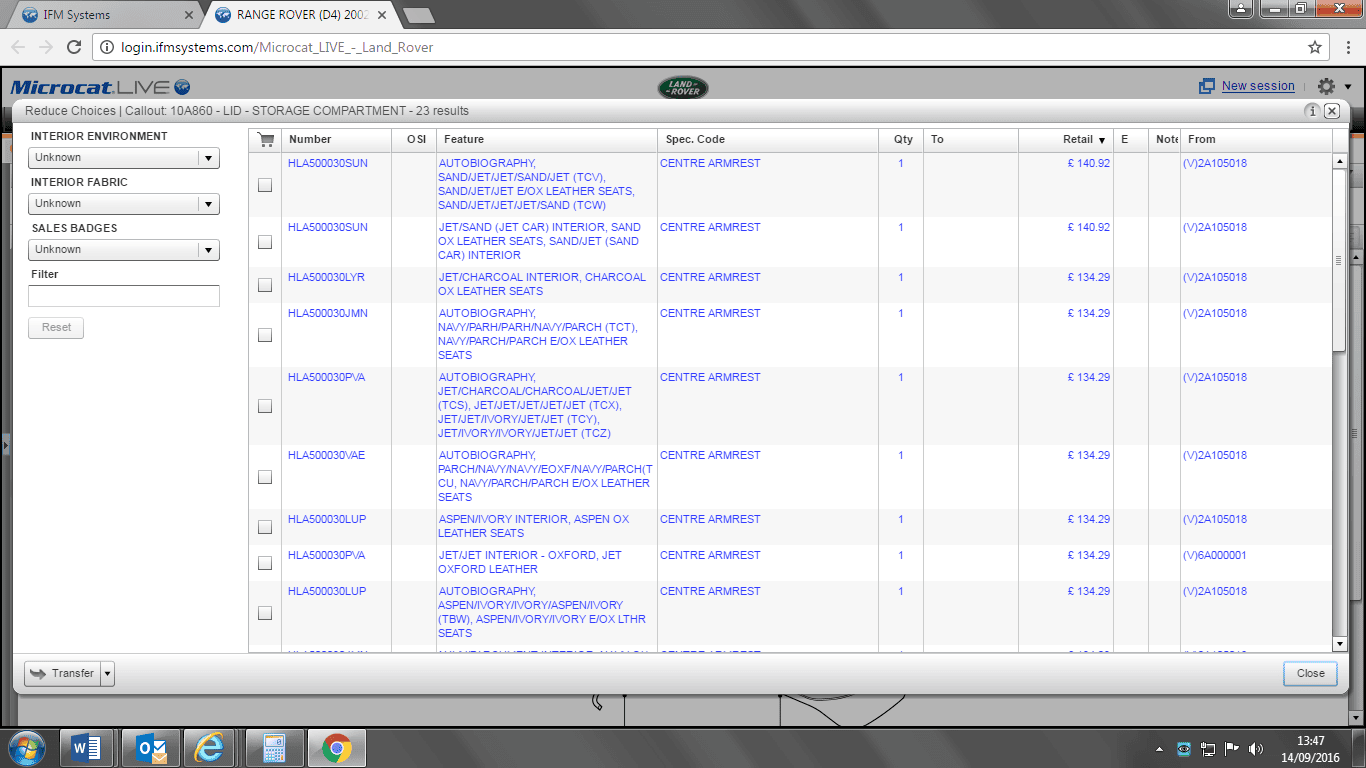The width and height of the screenshot is (1366, 768).
Task: Bookmark this page with the star icon
Action: [1315, 47]
